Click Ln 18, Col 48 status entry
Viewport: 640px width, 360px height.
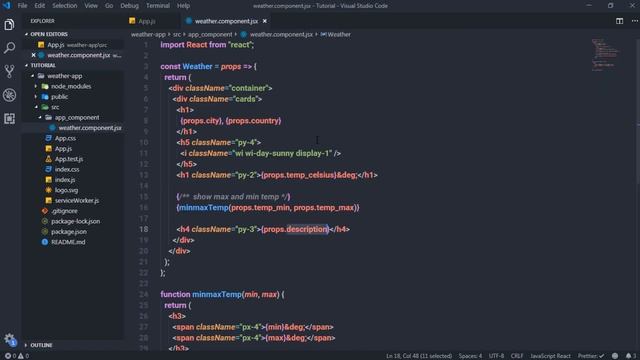pos(419,356)
